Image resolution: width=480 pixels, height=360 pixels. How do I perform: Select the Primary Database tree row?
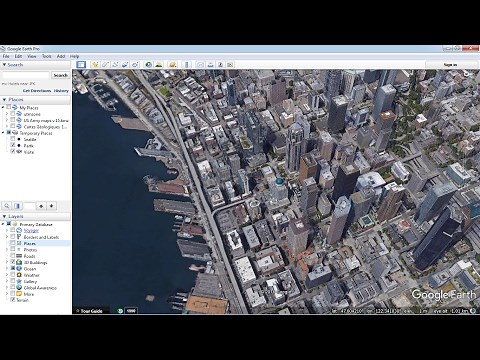point(36,224)
